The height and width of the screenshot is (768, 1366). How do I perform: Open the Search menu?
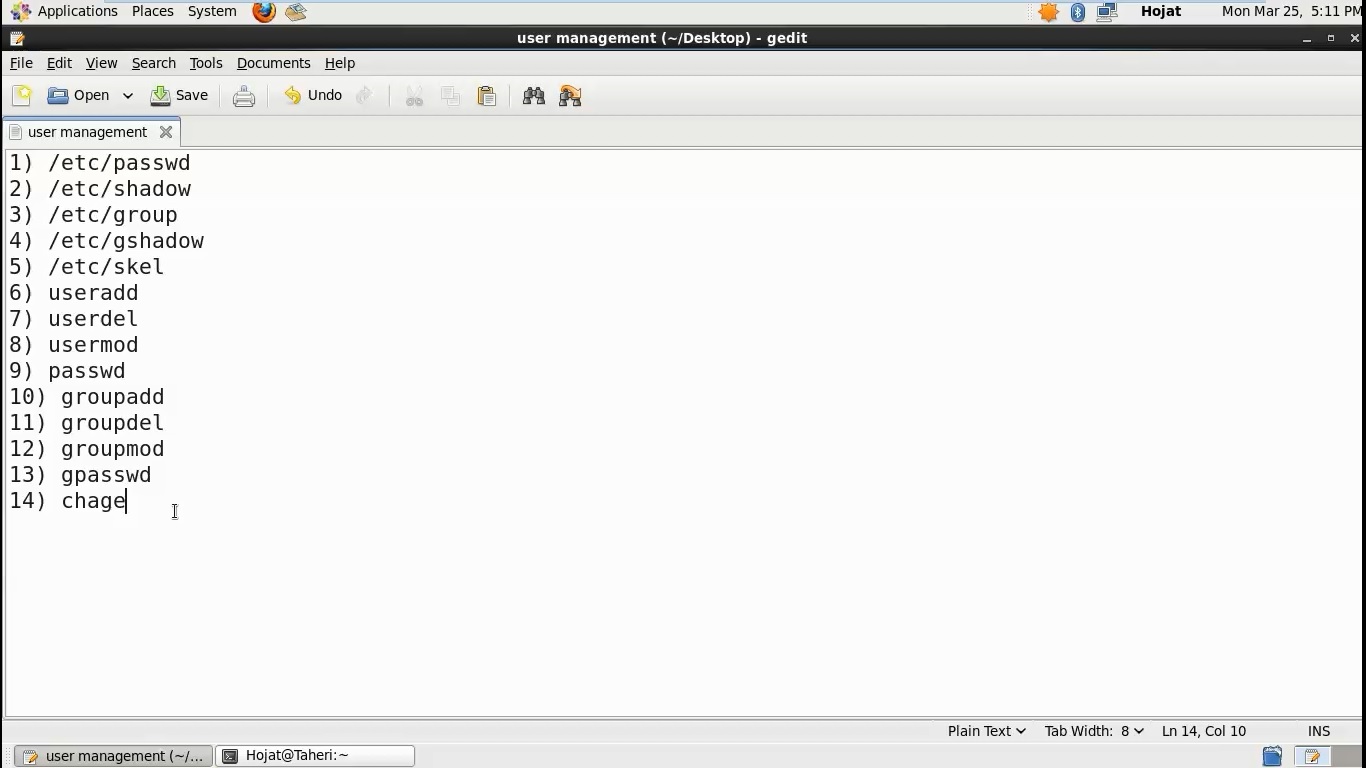154,63
